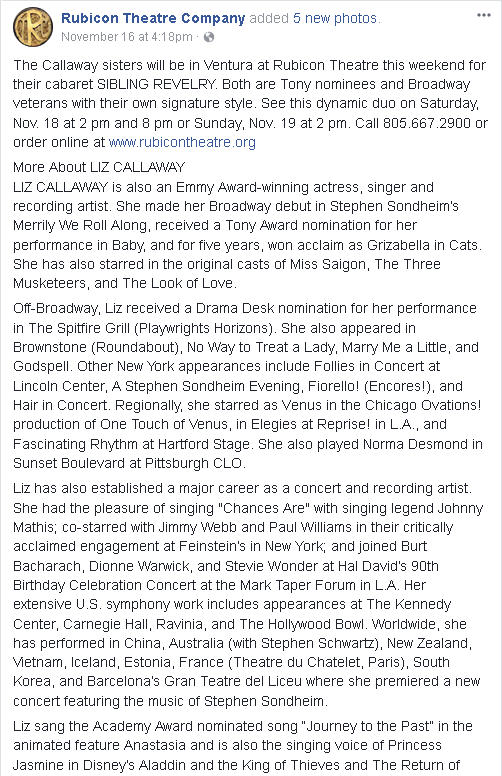Click the 'Grizabella in Cats' text
This screenshot has height=776, width=502.
coord(423,245)
